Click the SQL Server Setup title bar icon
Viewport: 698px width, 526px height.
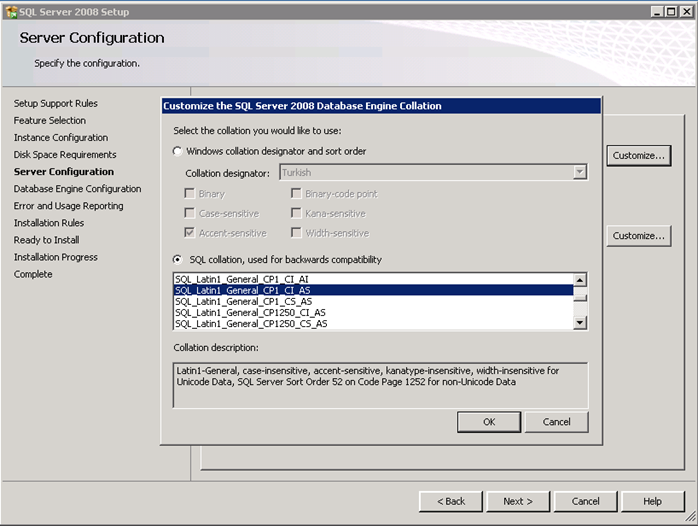pyautogui.click(x=11, y=12)
